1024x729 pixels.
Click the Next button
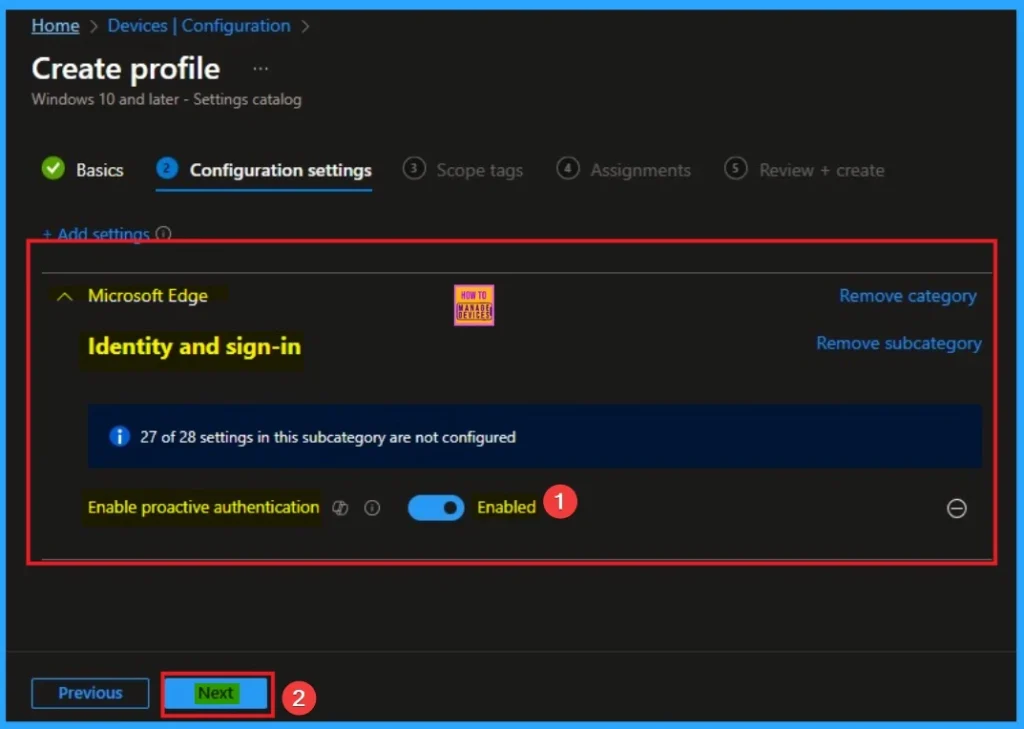(216, 693)
